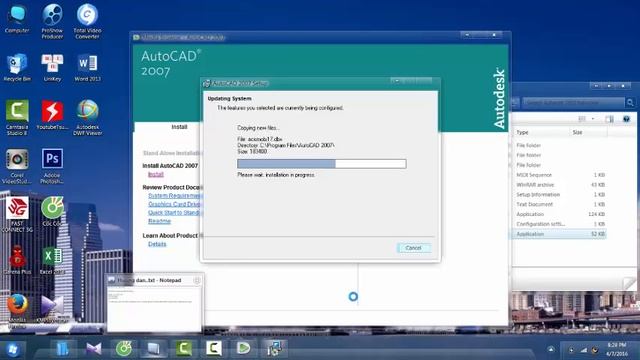Launch Total Video Converter icon
Viewport: 640px width, 360px height.
87,21
